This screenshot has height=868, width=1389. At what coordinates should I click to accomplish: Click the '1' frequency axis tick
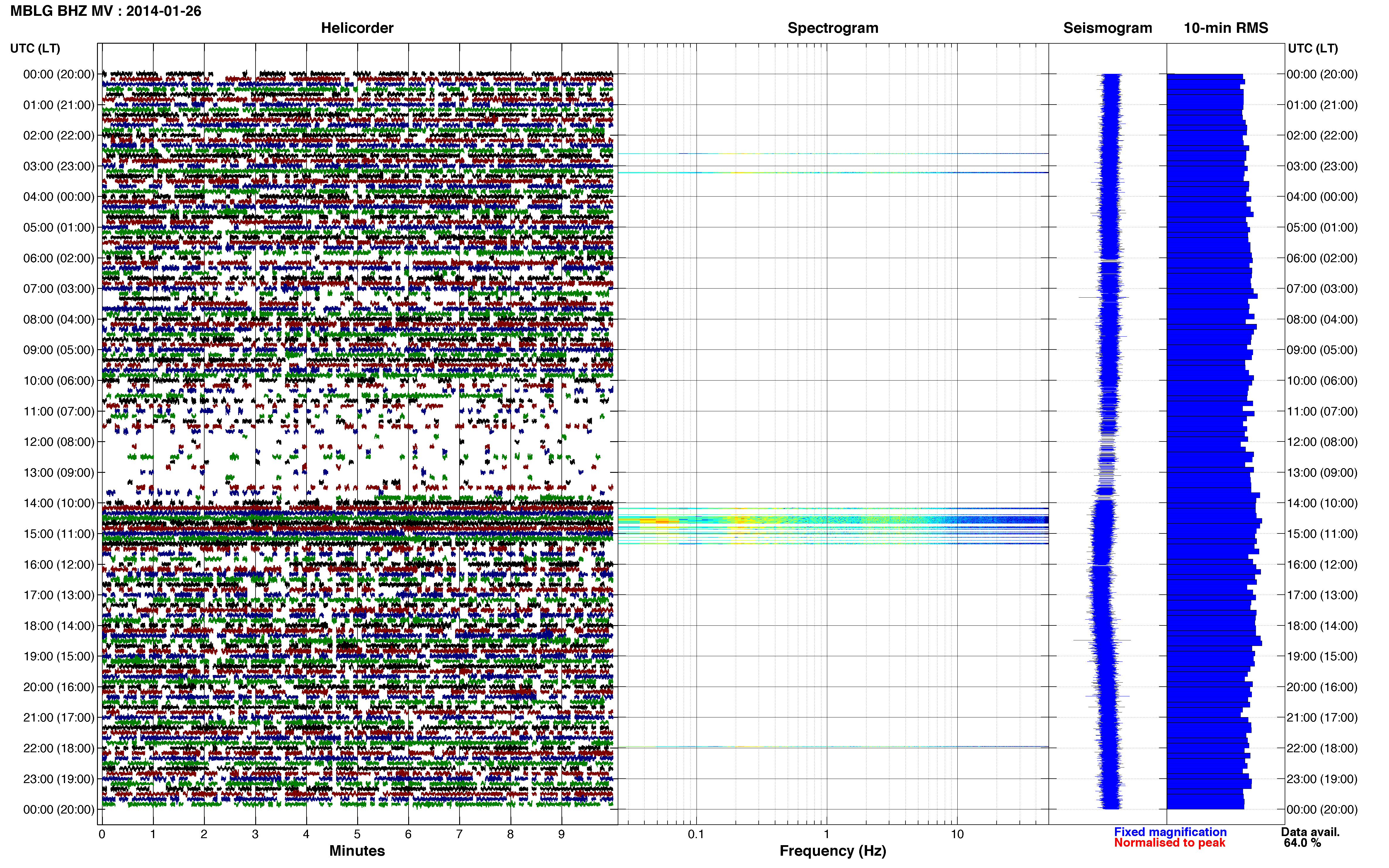826,834
